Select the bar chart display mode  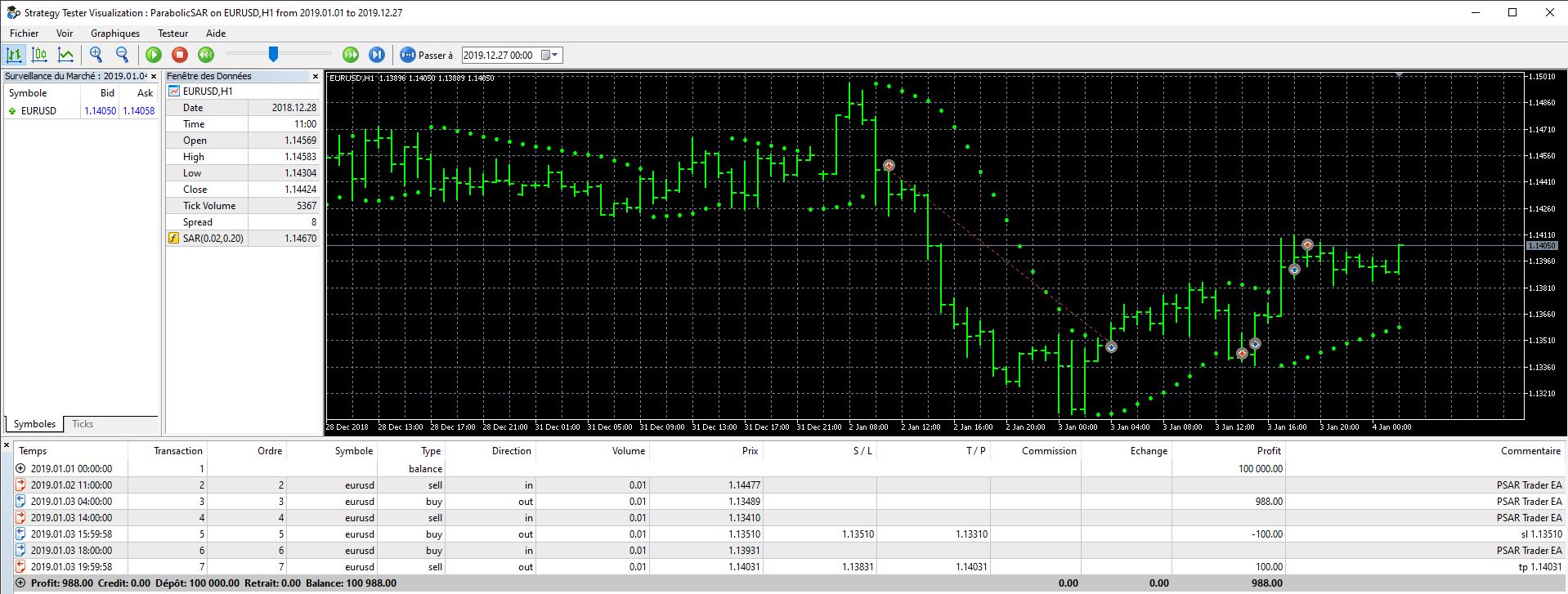pos(14,55)
